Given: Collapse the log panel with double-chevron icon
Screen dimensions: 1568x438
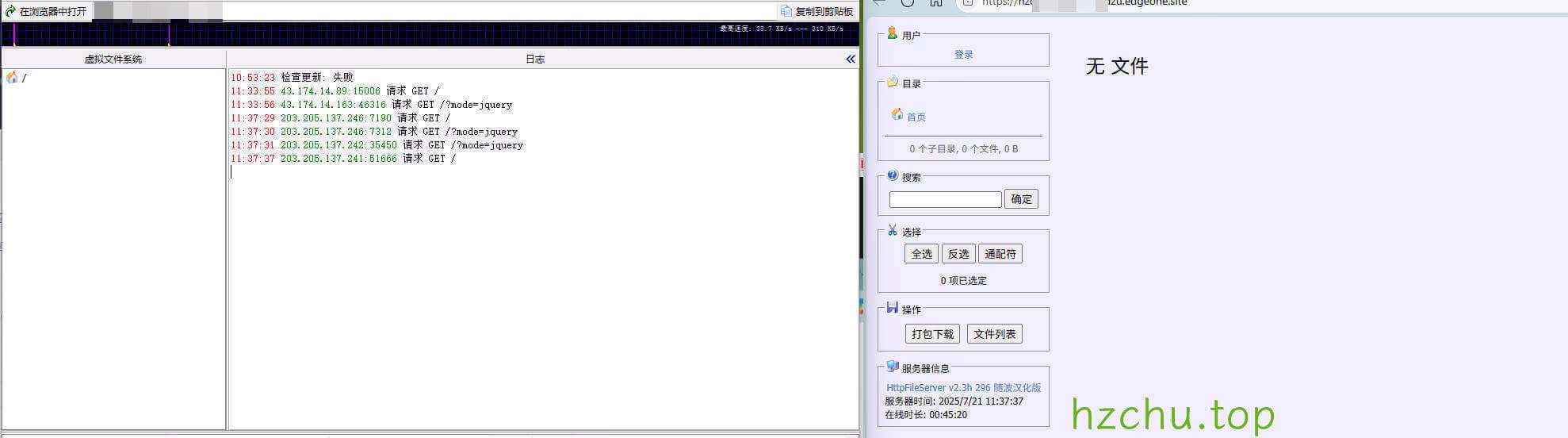Looking at the screenshot, I should click(x=851, y=59).
